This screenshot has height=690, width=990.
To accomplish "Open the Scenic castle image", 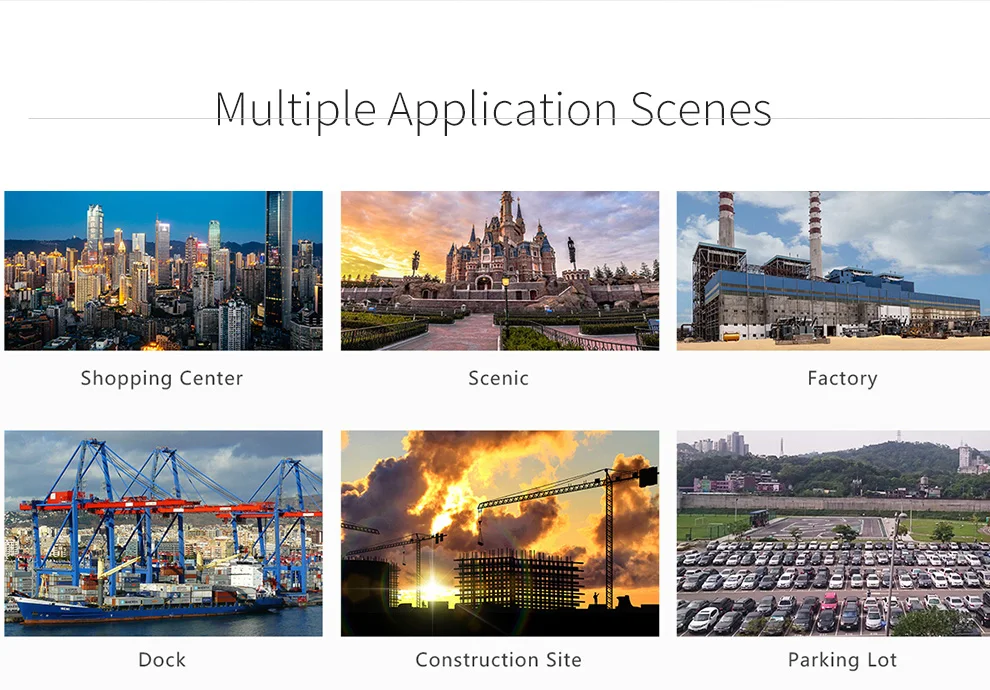I will (x=500, y=271).
